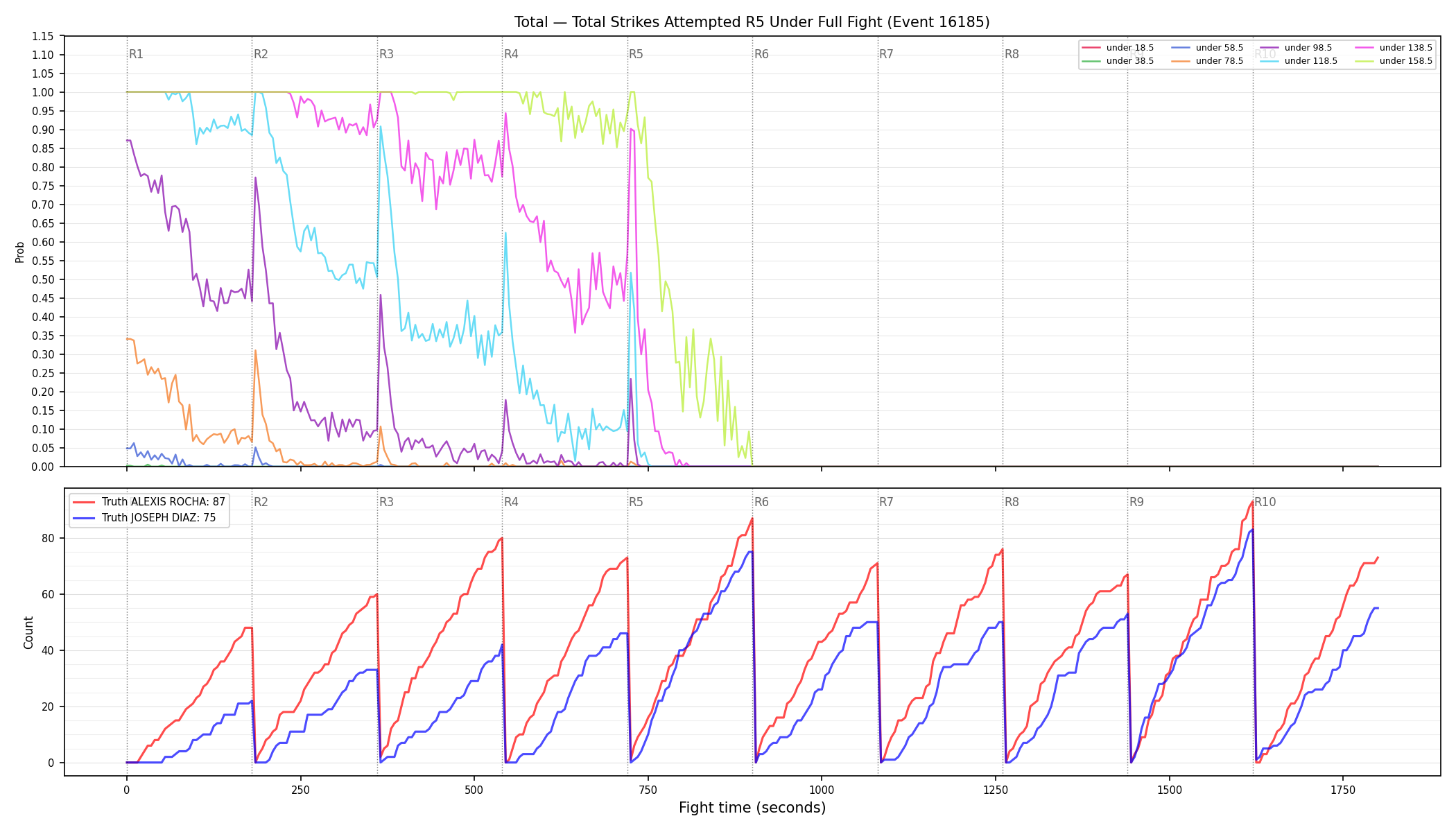Click the green line swatch for under 38.5
The width and height of the screenshot is (1456, 832).
[1091, 61]
